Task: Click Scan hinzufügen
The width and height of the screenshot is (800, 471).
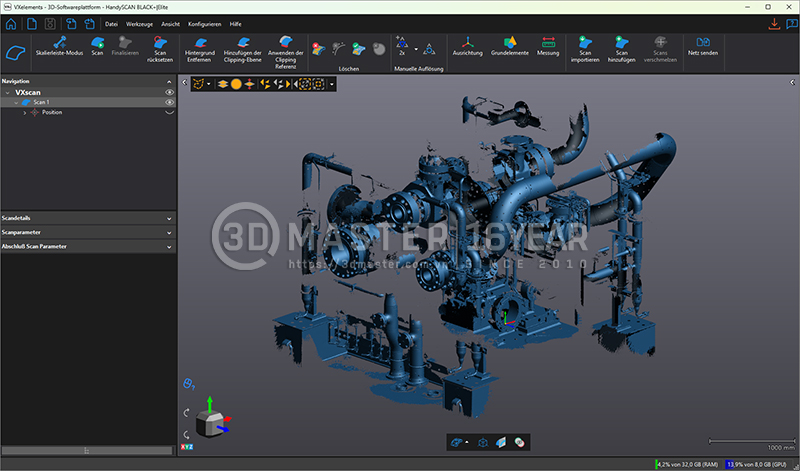Action: tap(621, 49)
